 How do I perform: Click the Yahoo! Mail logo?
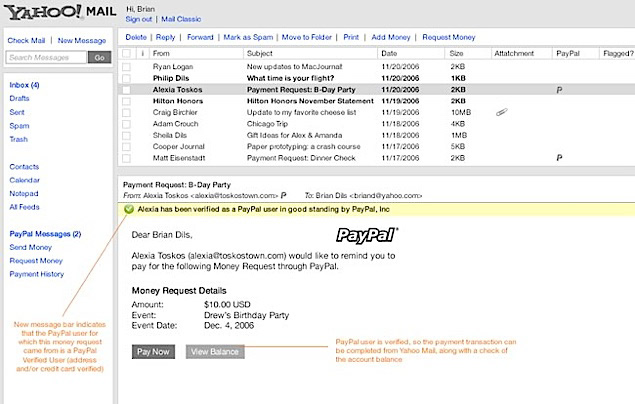(60, 12)
